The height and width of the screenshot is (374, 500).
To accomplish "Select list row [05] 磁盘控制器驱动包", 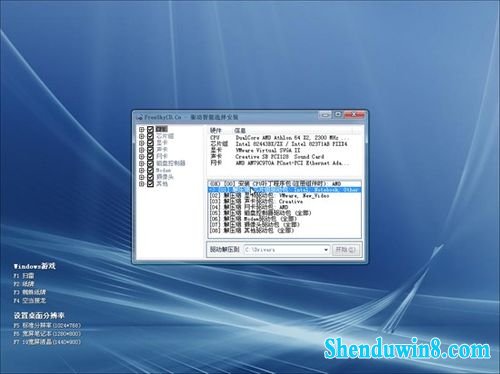I will (x=284, y=213).
